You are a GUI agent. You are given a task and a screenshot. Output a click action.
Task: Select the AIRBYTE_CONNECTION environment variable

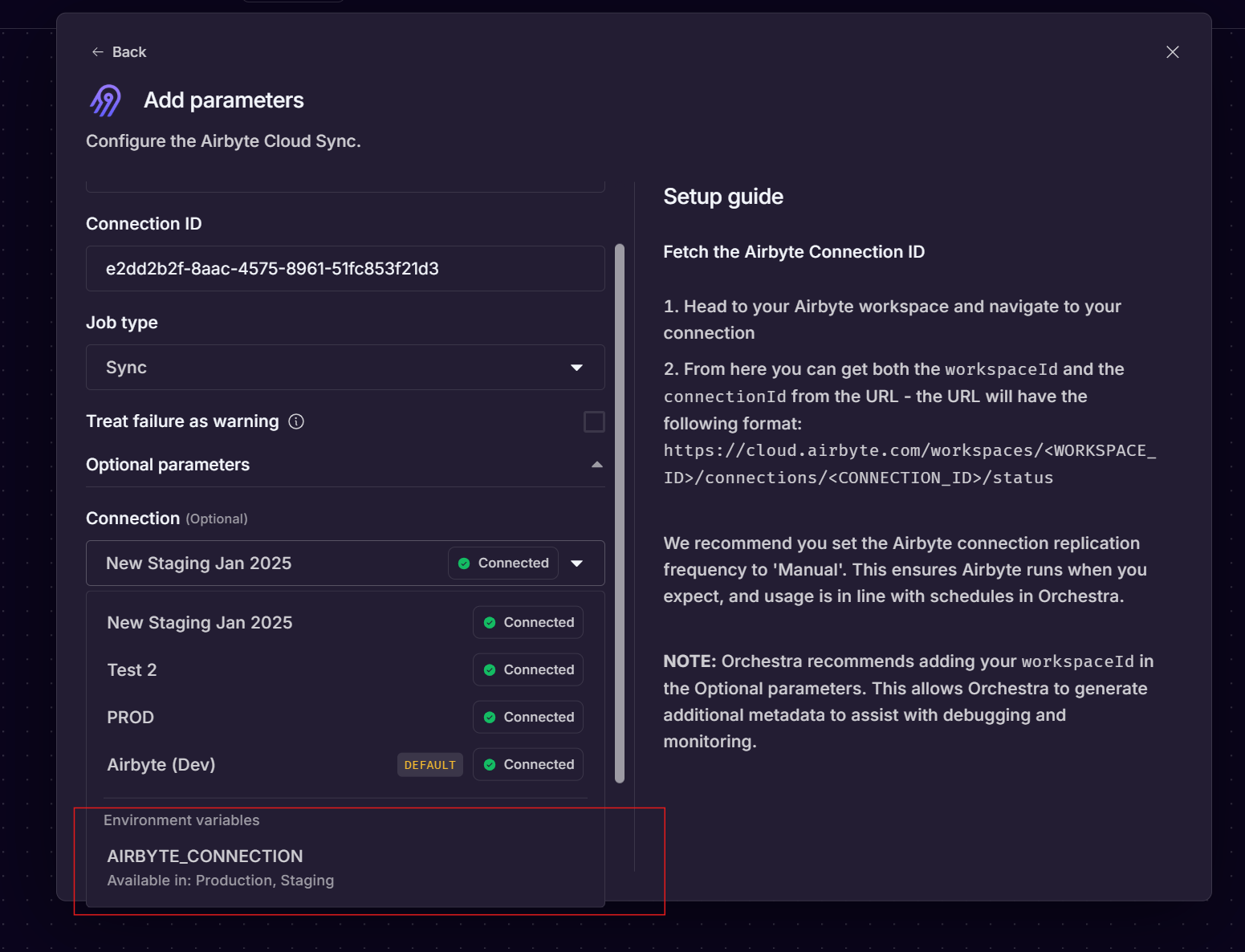pos(205,856)
